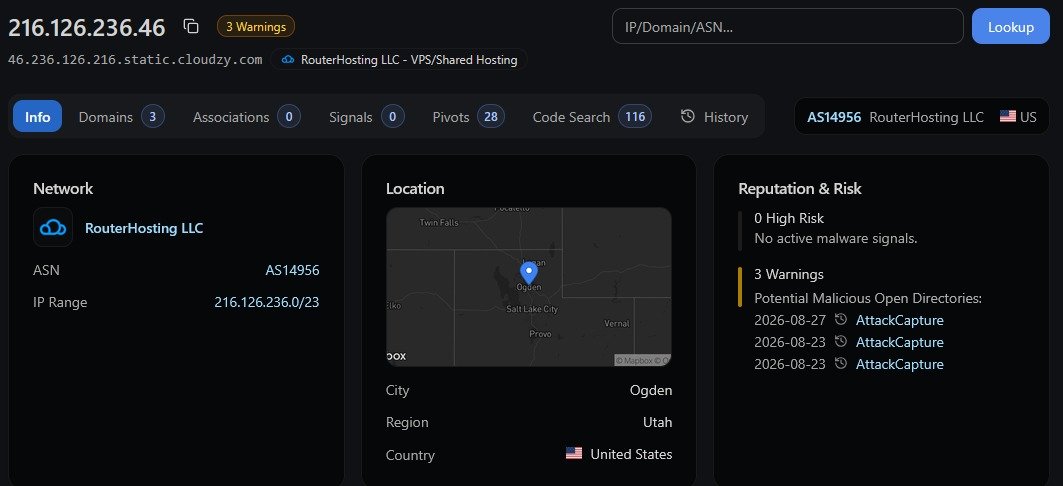The width and height of the screenshot is (1063, 486).
Task: Click the 3 Warnings badge near the IP
Action: (x=256, y=26)
